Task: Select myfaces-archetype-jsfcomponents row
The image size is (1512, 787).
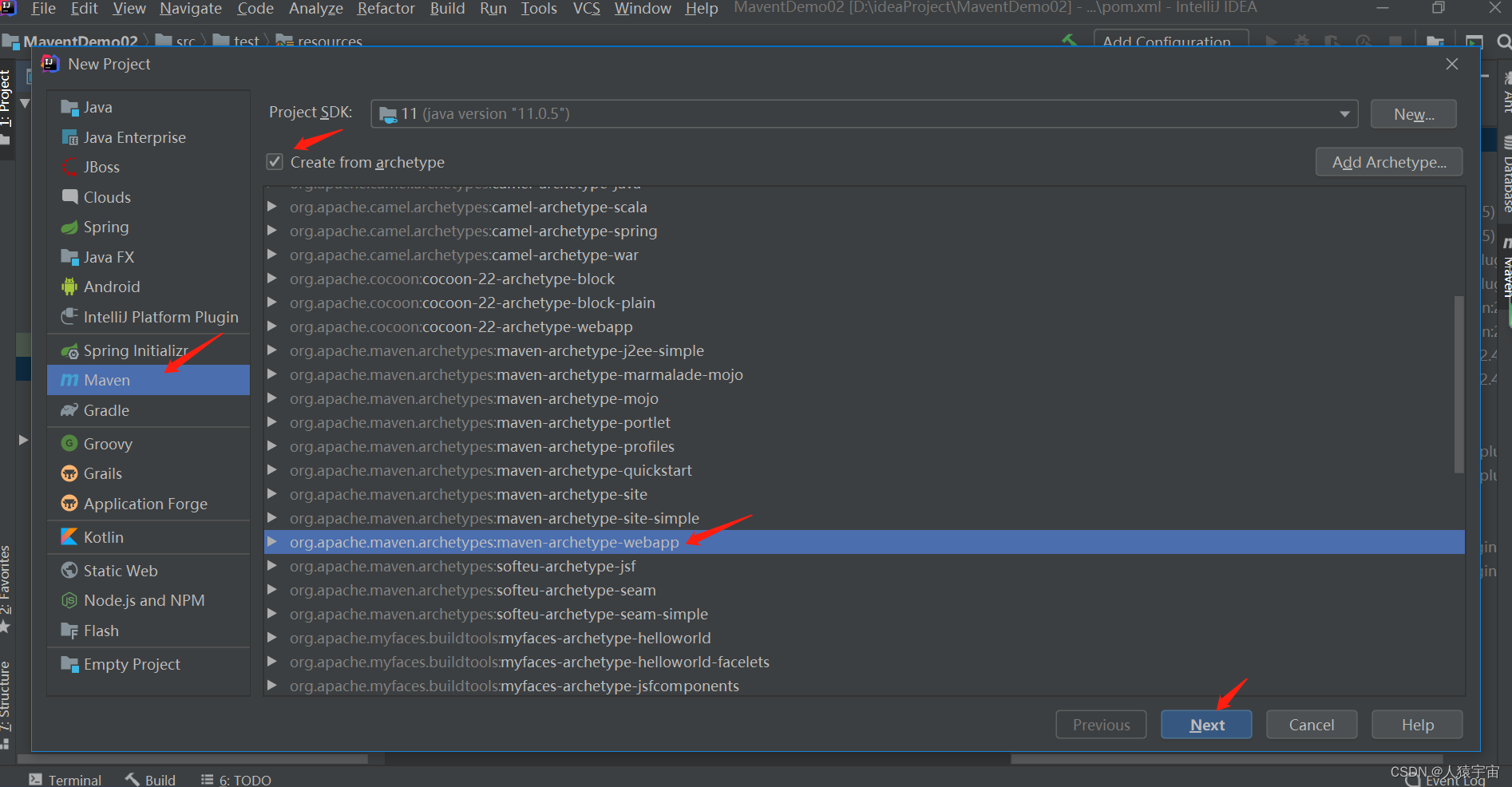Action: [x=864, y=686]
